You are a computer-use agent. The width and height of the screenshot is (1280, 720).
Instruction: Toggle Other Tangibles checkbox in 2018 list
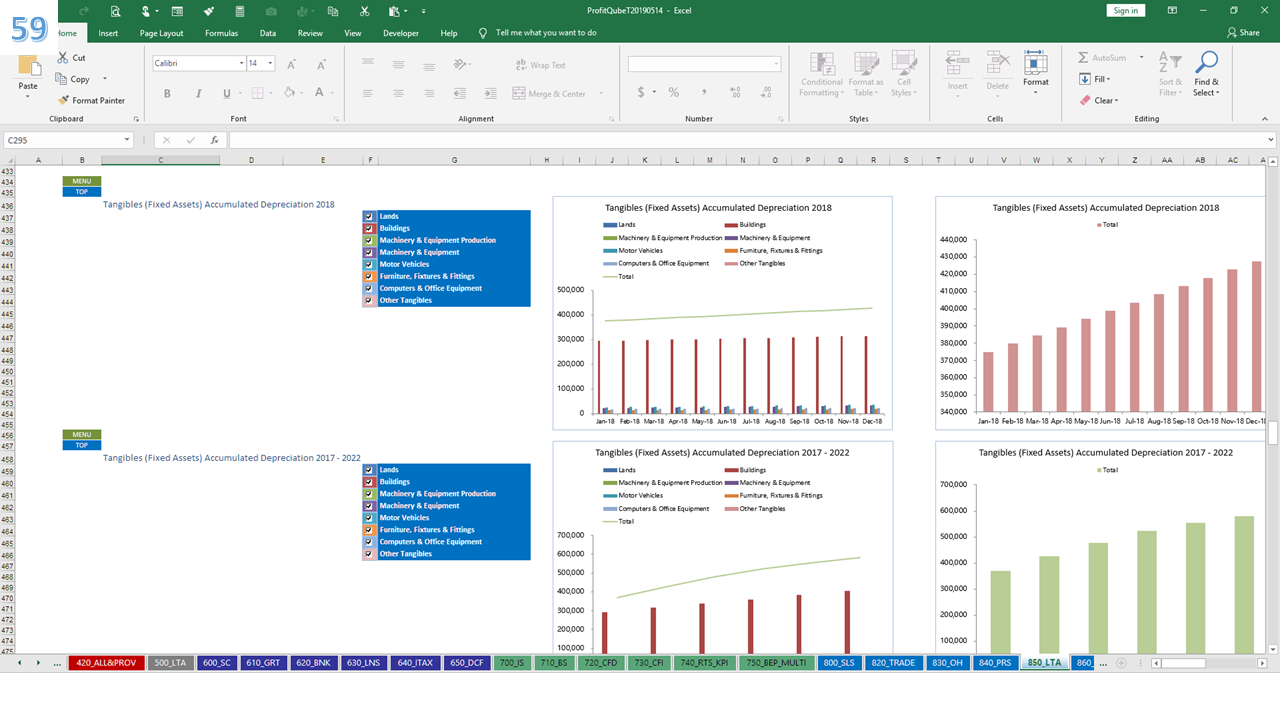(x=369, y=300)
